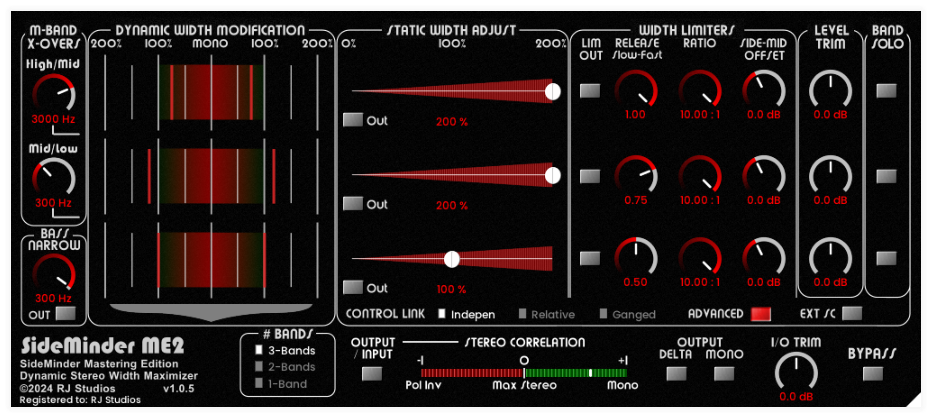
Task: Click the top band Release knob
Action: 635,91
